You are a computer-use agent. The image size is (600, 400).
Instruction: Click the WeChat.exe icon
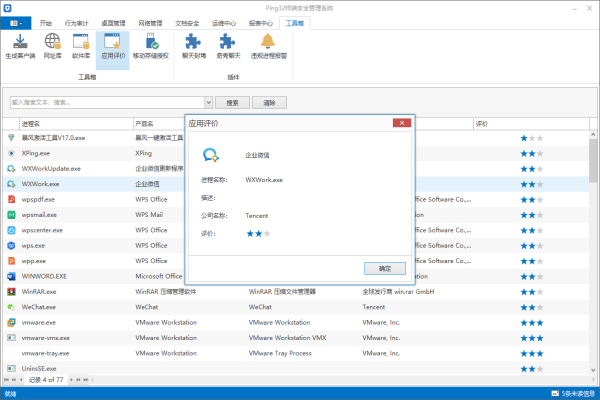tap(11, 307)
